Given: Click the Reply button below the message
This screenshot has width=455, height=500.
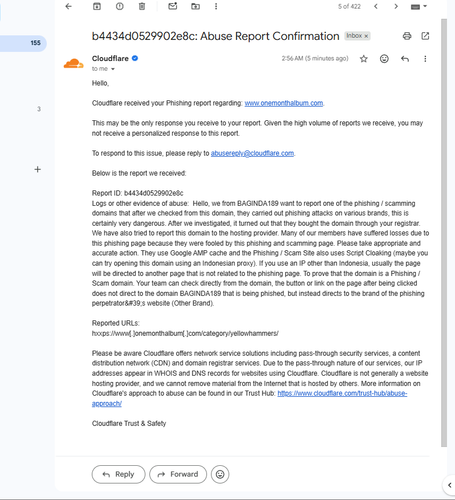Looking at the screenshot, I should (x=118, y=474).
